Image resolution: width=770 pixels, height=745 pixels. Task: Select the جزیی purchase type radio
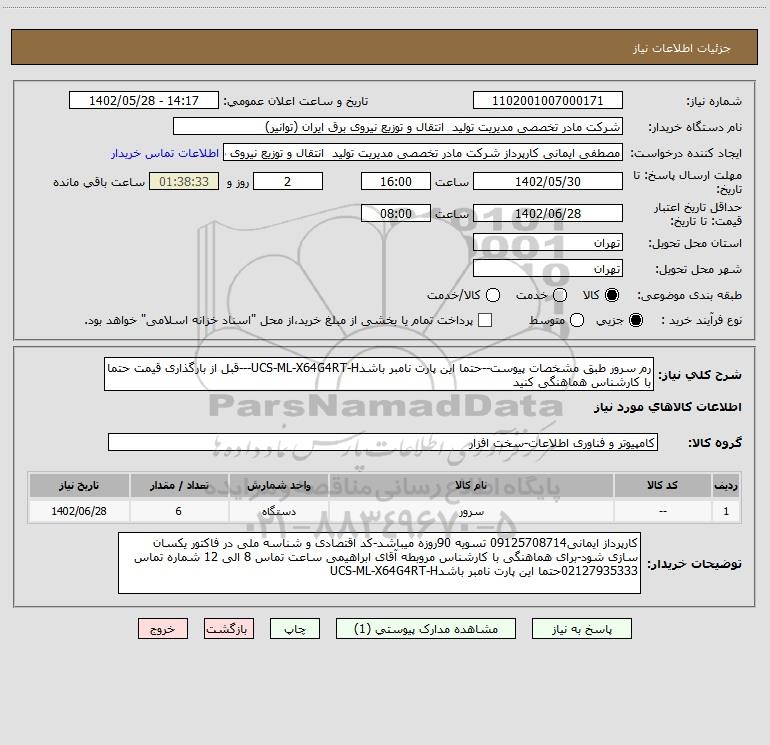click(636, 320)
